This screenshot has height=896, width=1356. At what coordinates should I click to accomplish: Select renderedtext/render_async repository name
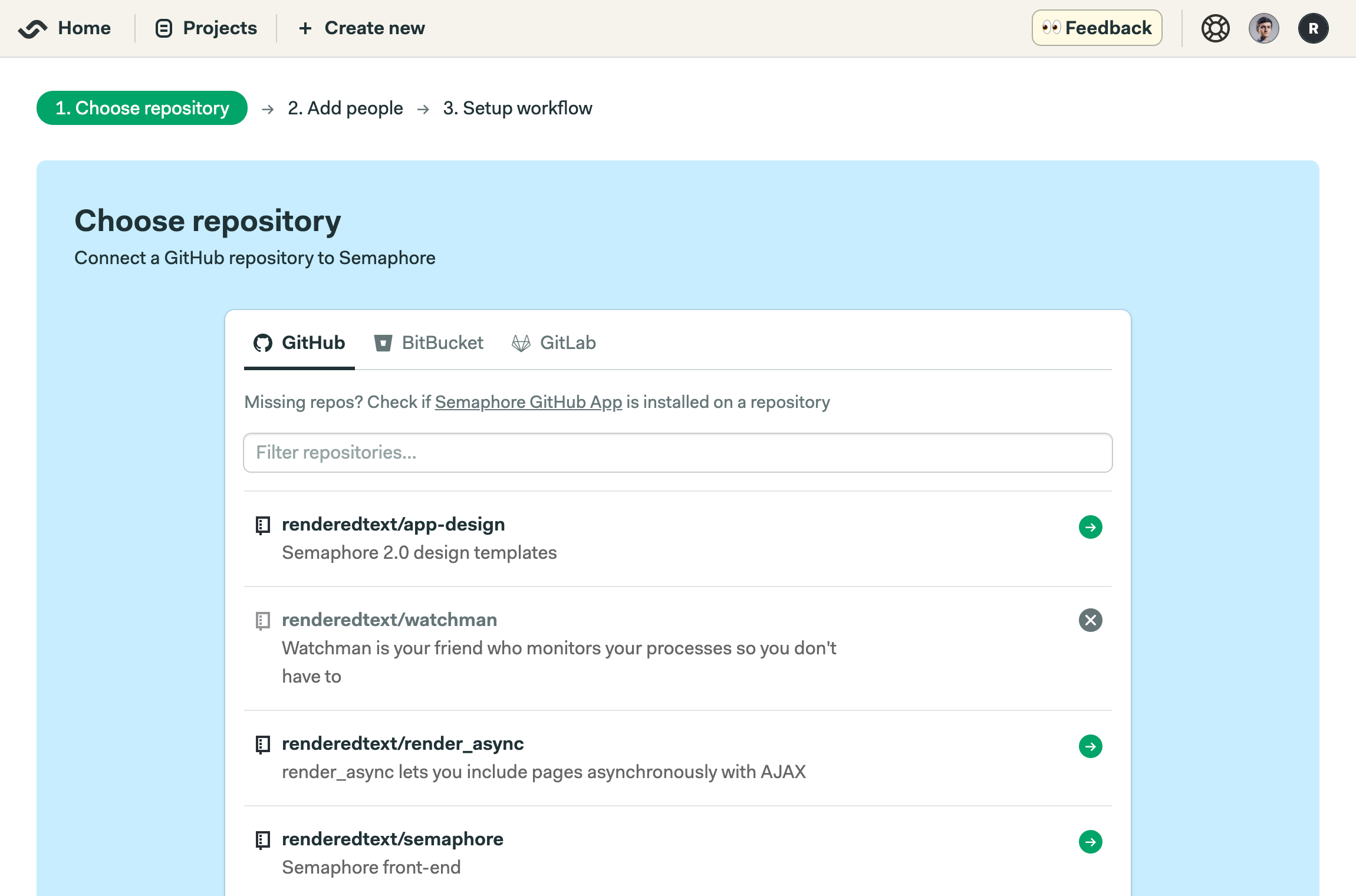tap(403, 744)
